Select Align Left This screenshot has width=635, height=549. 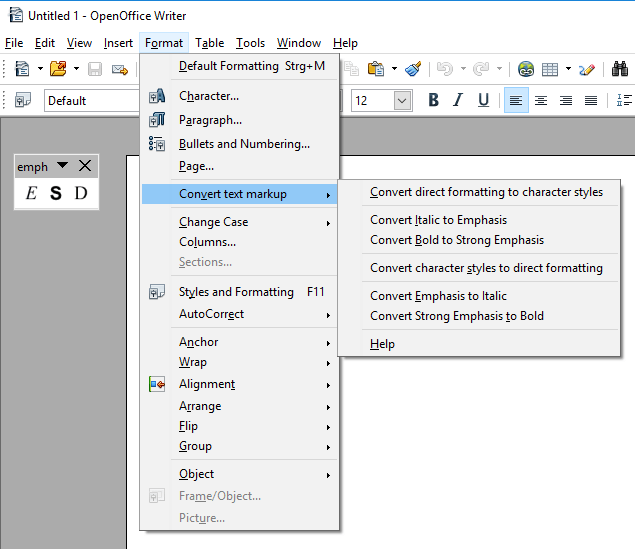coord(516,100)
